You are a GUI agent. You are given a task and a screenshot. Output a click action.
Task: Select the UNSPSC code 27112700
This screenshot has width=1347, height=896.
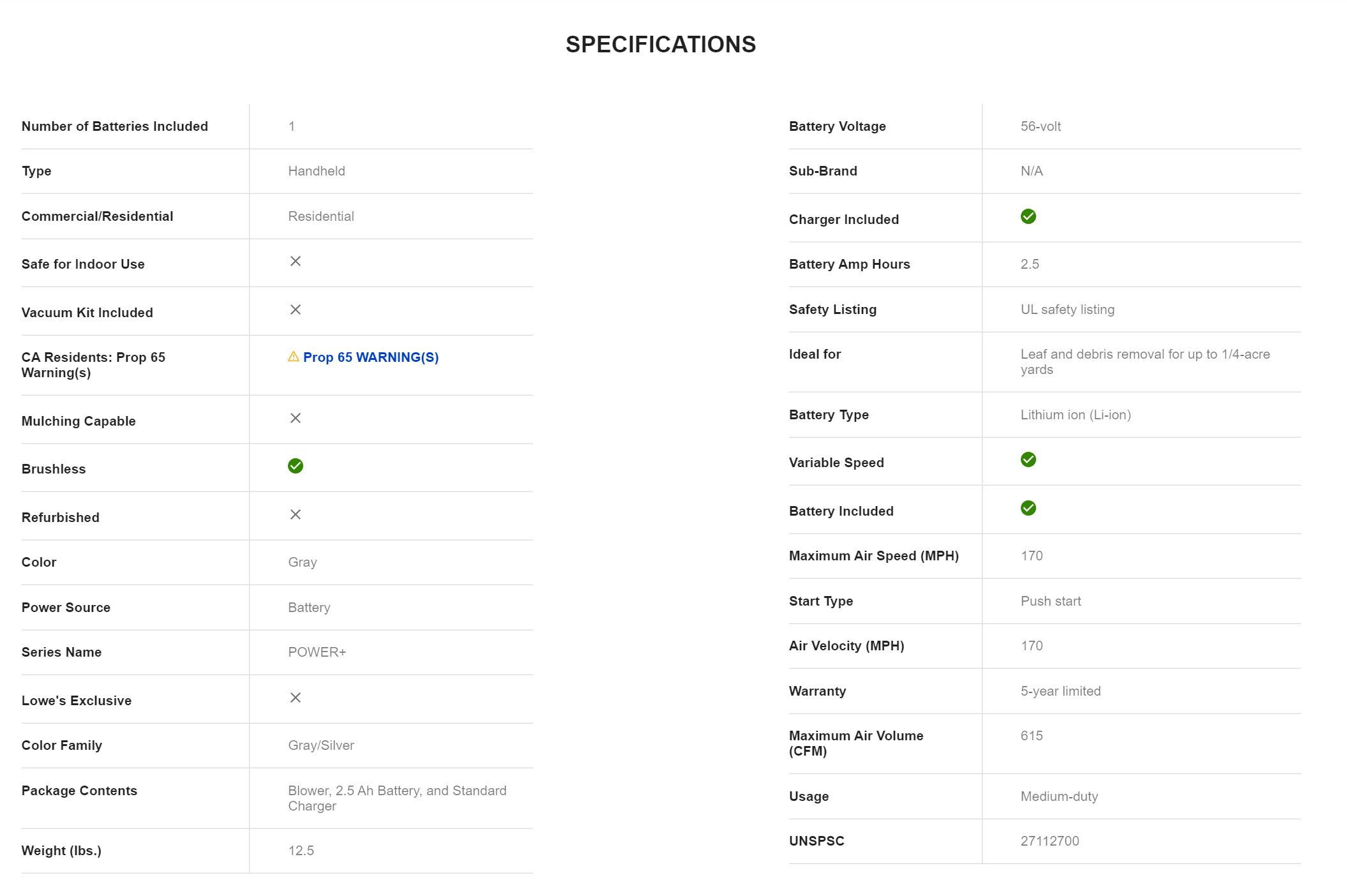(x=1050, y=841)
